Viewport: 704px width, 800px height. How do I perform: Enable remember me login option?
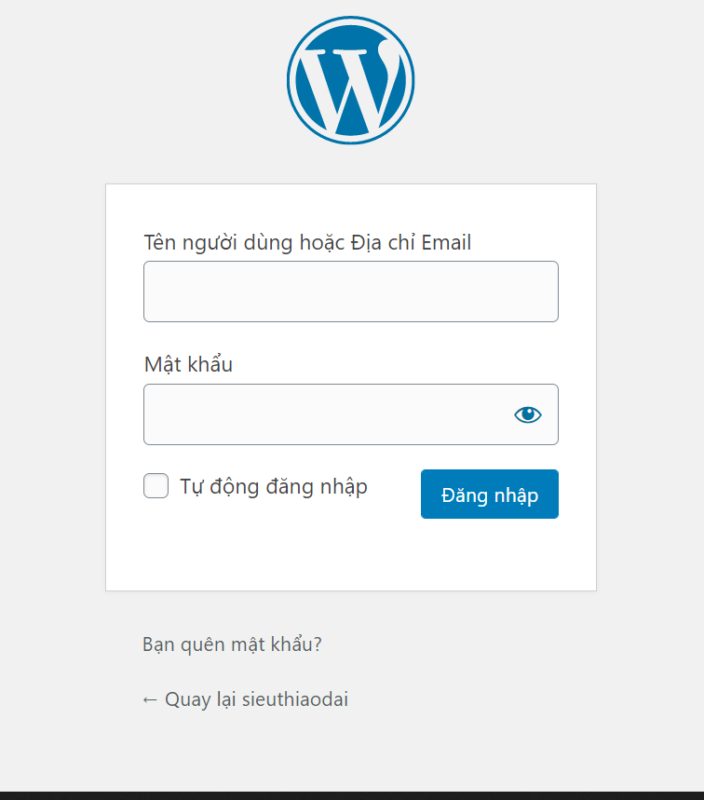click(x=156, y=487)
